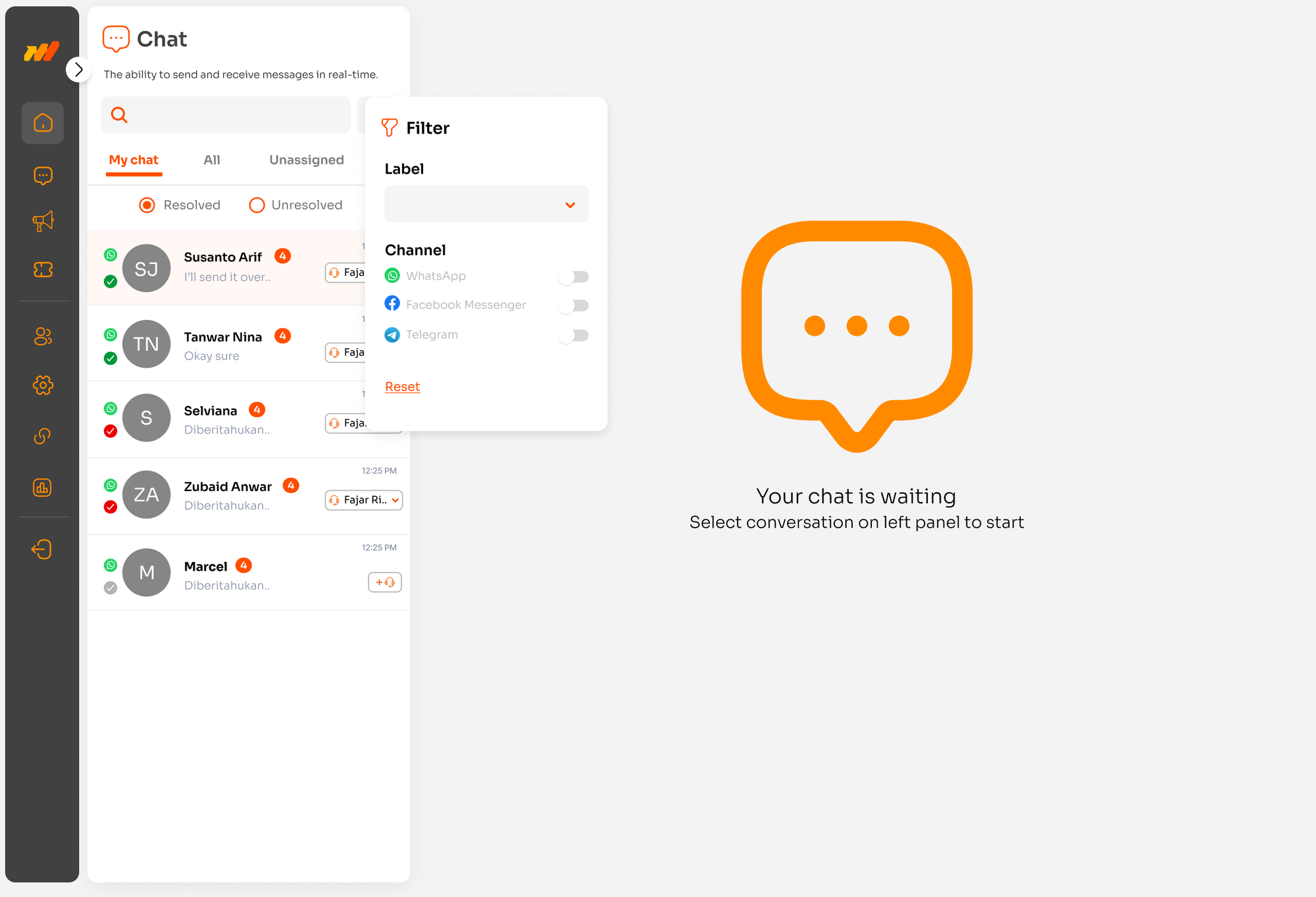1316x897 pixels.
Task: Click the Reset link in Filter
Action: tap(402, 387)
